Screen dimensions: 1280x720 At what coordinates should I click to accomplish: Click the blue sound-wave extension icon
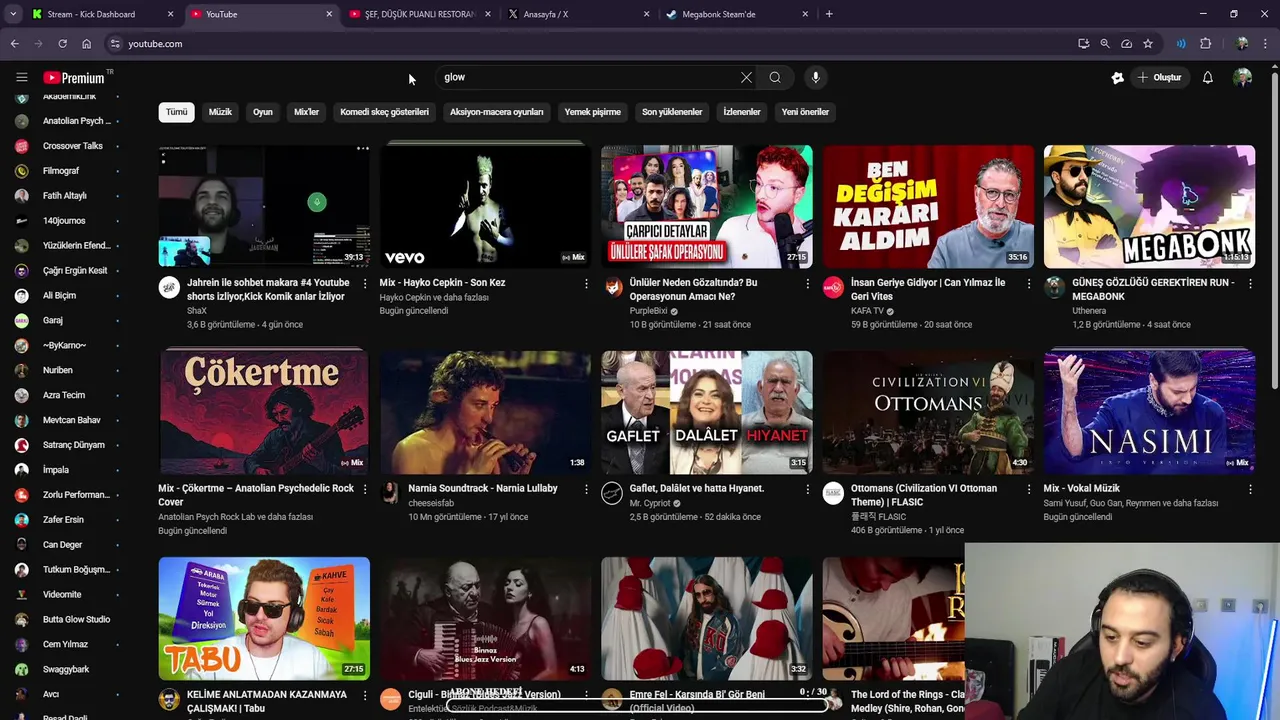[1181, 44]
